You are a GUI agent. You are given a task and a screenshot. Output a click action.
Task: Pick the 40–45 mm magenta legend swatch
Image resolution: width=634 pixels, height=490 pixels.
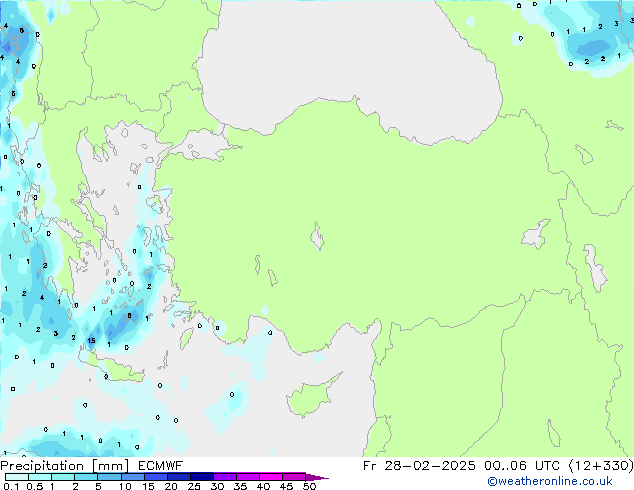[x=271, y=477]
